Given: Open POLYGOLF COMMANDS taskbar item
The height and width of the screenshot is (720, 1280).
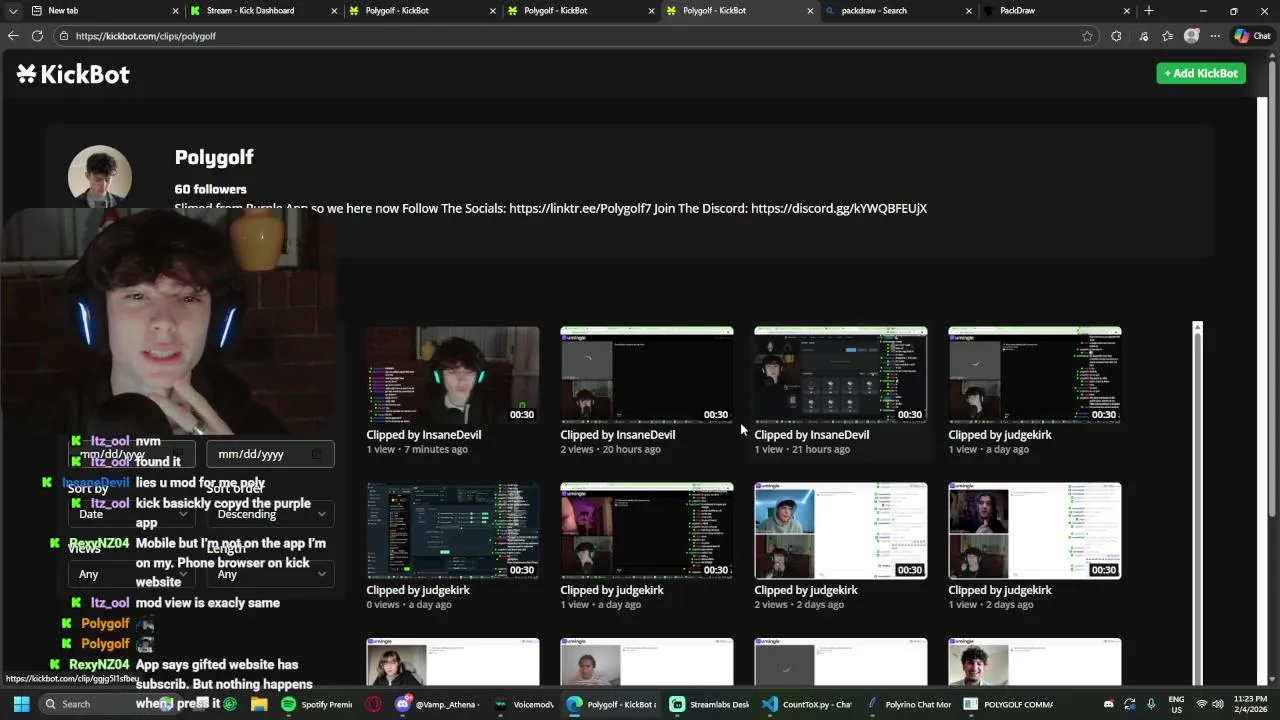Looking at the screenshot, I should [1008, 704].
